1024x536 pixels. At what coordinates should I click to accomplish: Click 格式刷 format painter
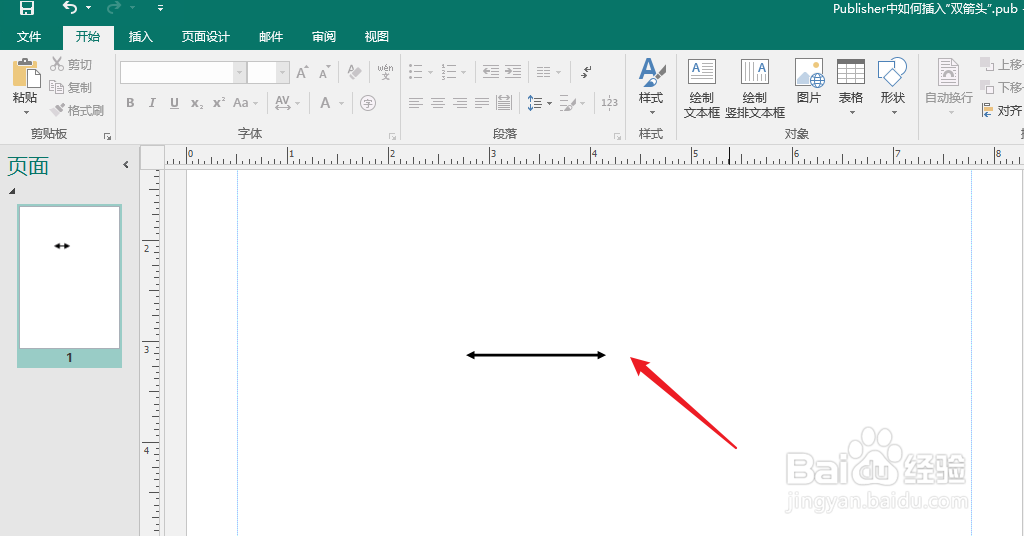tap(77, 110)
